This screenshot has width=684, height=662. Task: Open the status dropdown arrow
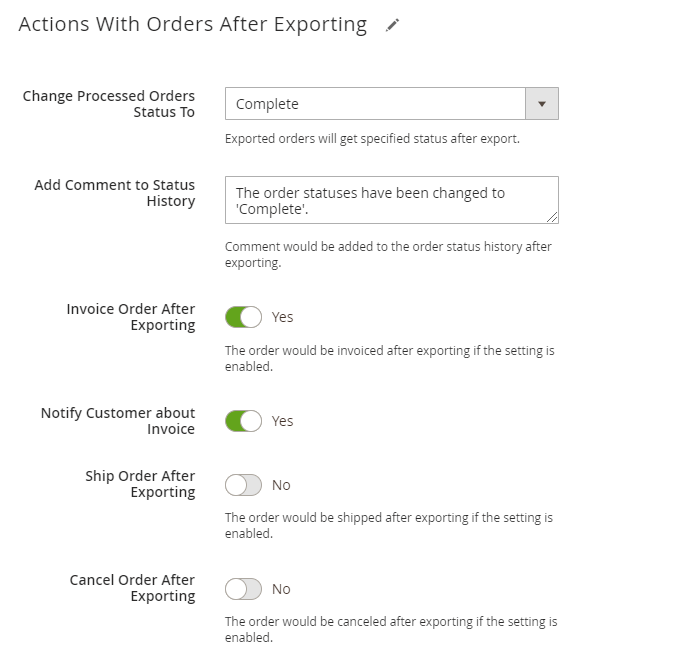[x=542, y=104]
